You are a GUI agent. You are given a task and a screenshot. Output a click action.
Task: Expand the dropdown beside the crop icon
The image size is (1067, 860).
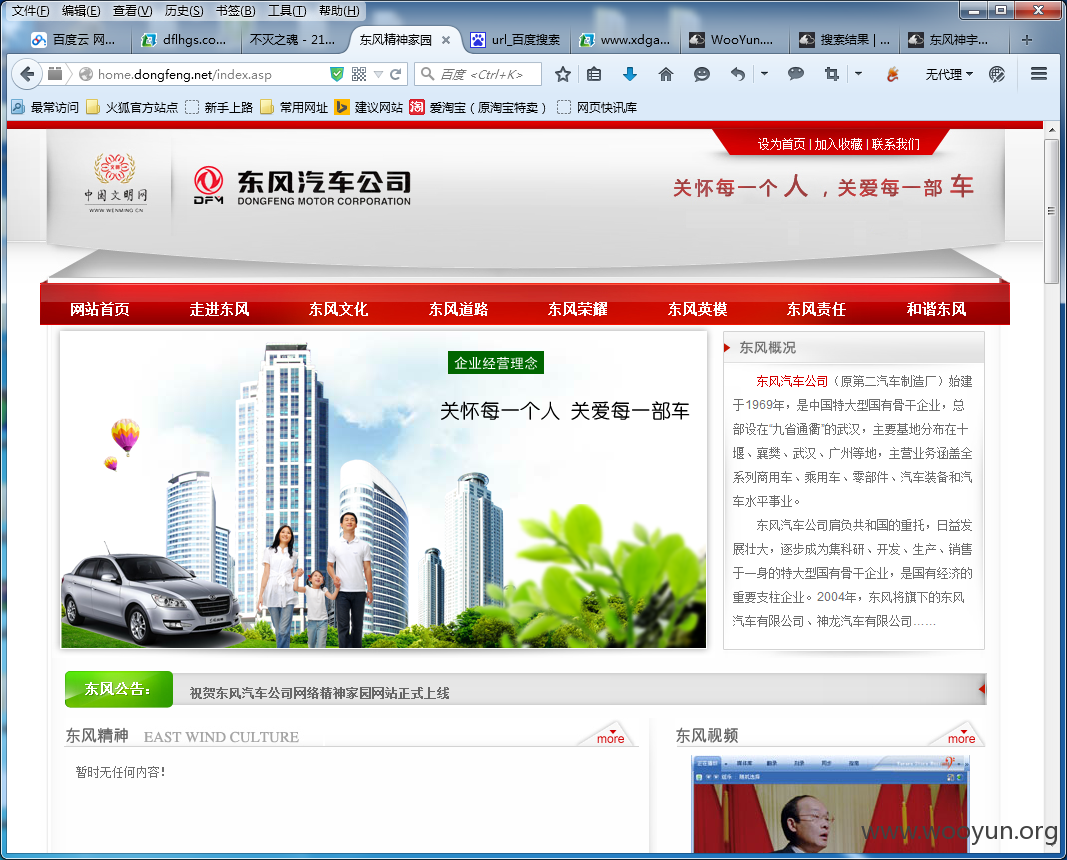point(858,73)
